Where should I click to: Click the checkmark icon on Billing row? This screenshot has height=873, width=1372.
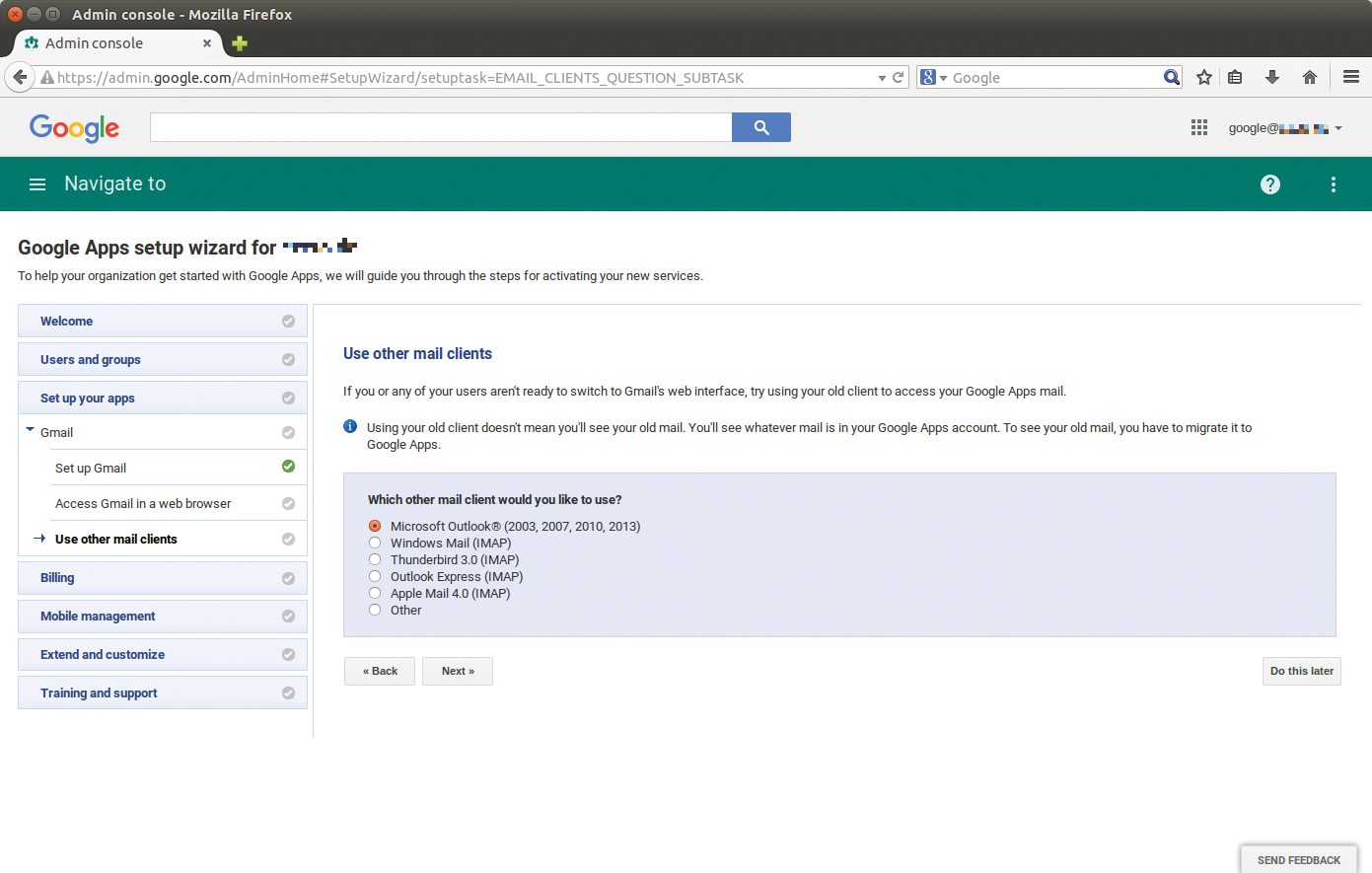coord(288,578)
